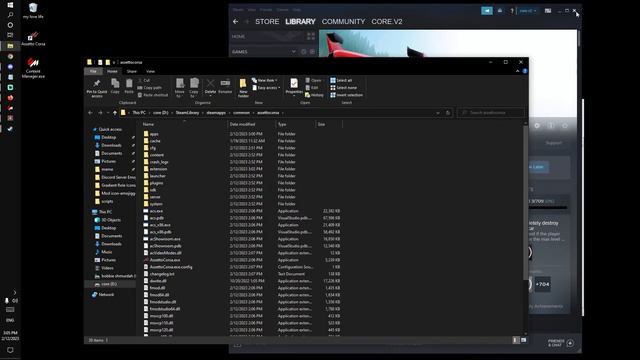
Task: Select Network in navigation pane
Action: click(x=106, y=294)
